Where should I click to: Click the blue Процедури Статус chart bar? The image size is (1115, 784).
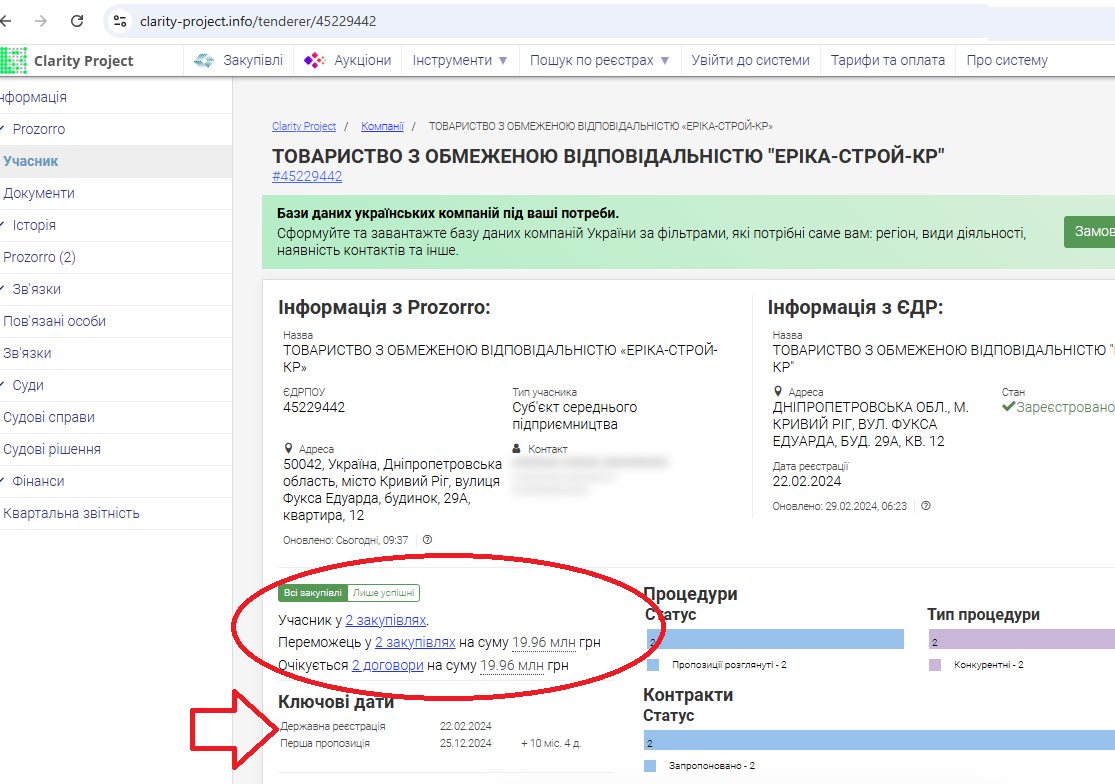(x=775, y=639)
